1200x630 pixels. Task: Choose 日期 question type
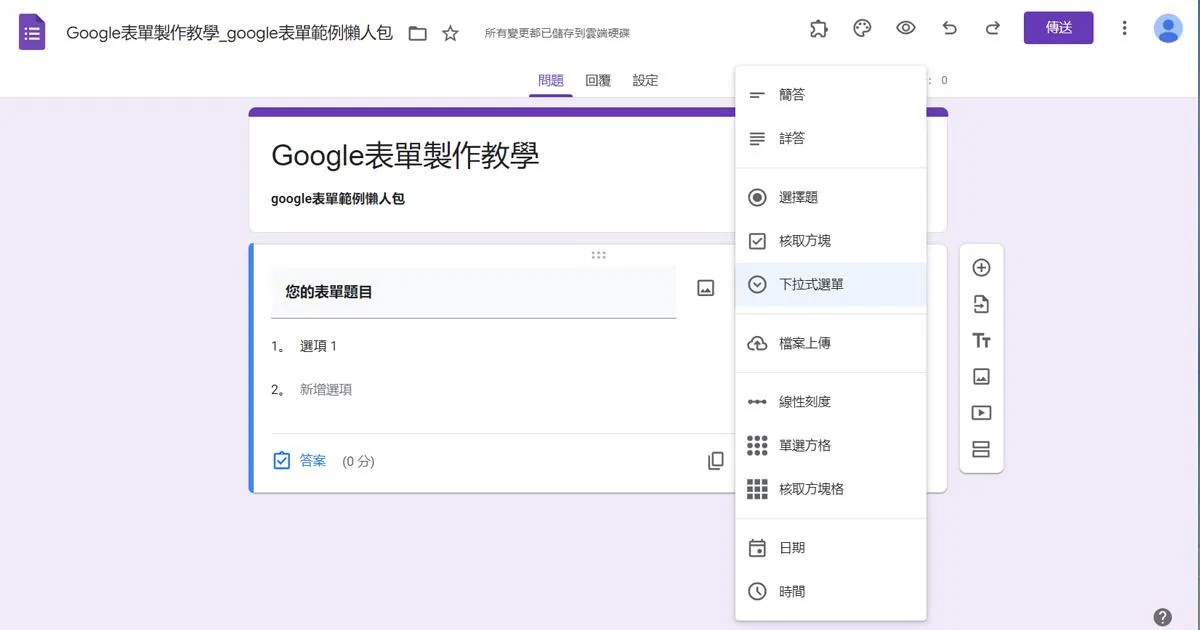pyautogui.click(x=831, y=548)
